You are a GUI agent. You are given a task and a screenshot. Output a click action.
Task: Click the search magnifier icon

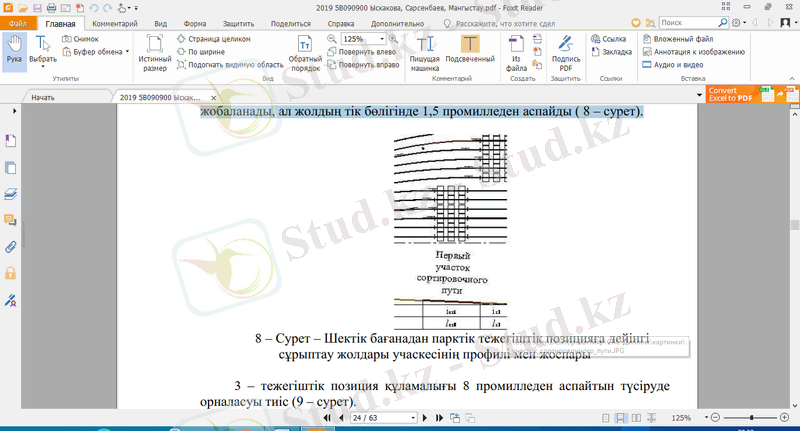point(723,23)
